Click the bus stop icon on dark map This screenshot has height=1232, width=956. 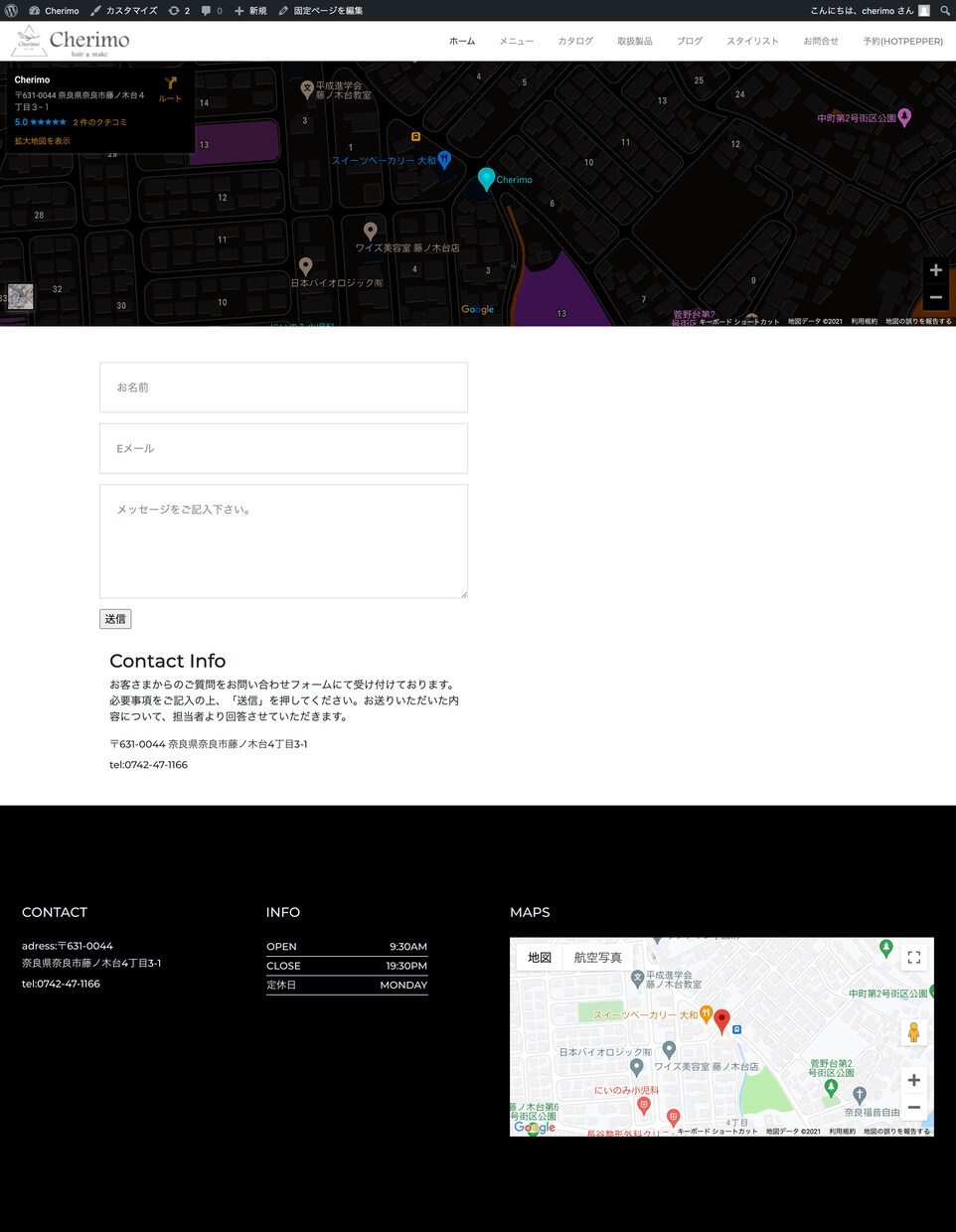click(x=415, y=136)
